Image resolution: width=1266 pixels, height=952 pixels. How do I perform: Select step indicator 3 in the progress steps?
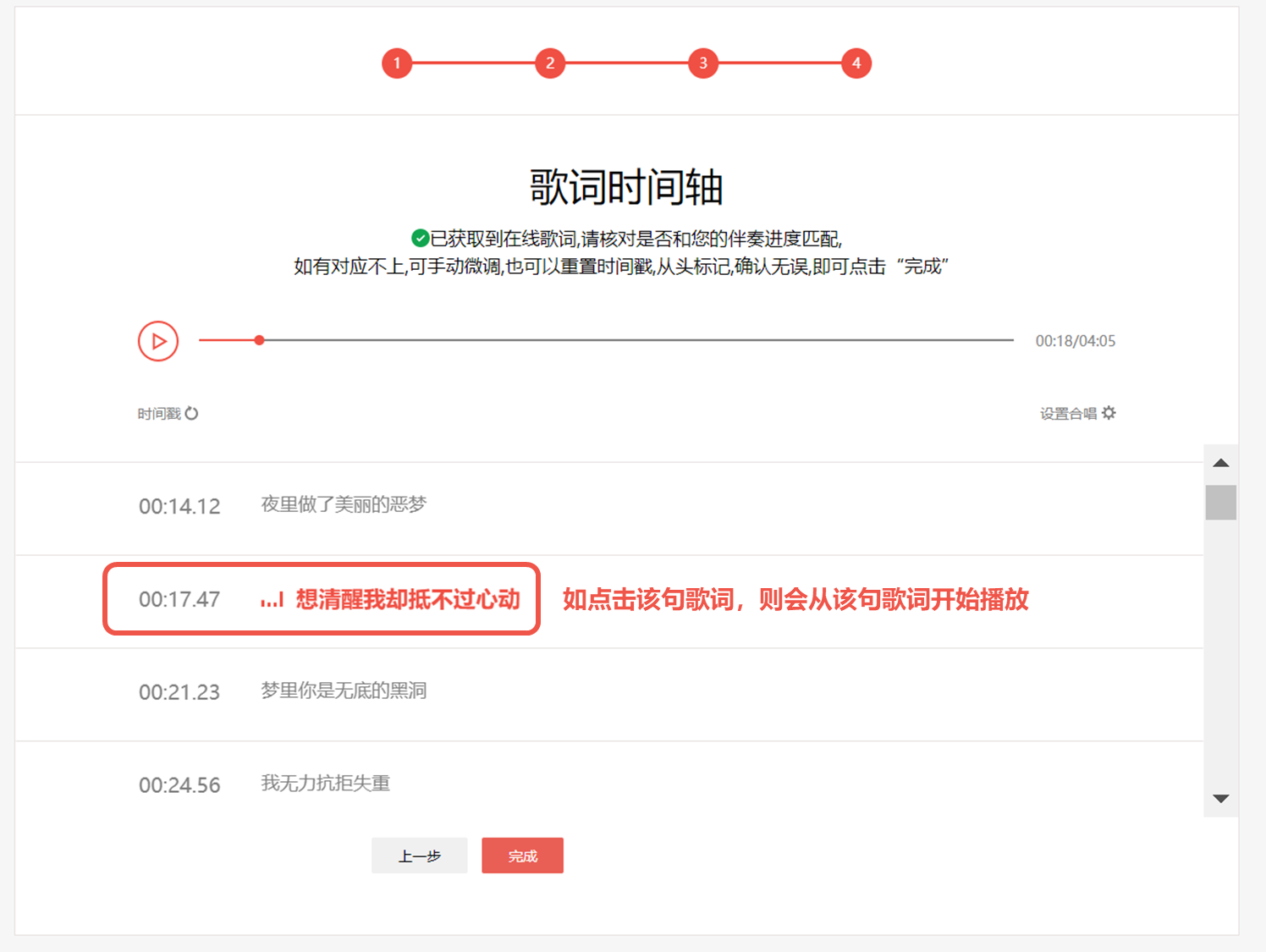pyautogui.click(x=702, y=63)
